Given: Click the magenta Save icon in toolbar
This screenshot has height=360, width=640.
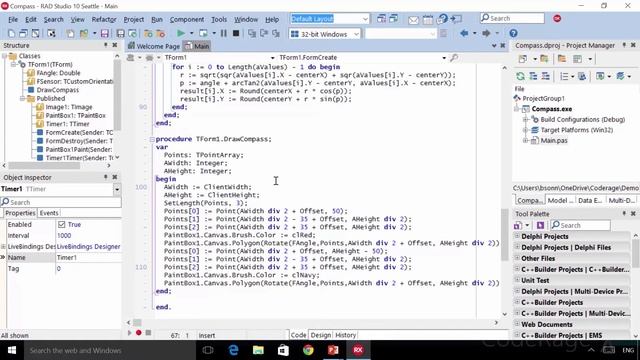Looking at the screenshot, I should pos(105,33).
